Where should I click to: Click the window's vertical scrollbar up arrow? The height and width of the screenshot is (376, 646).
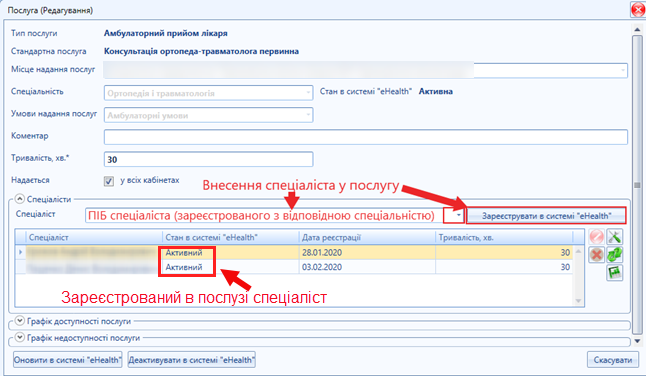[637, 29]
